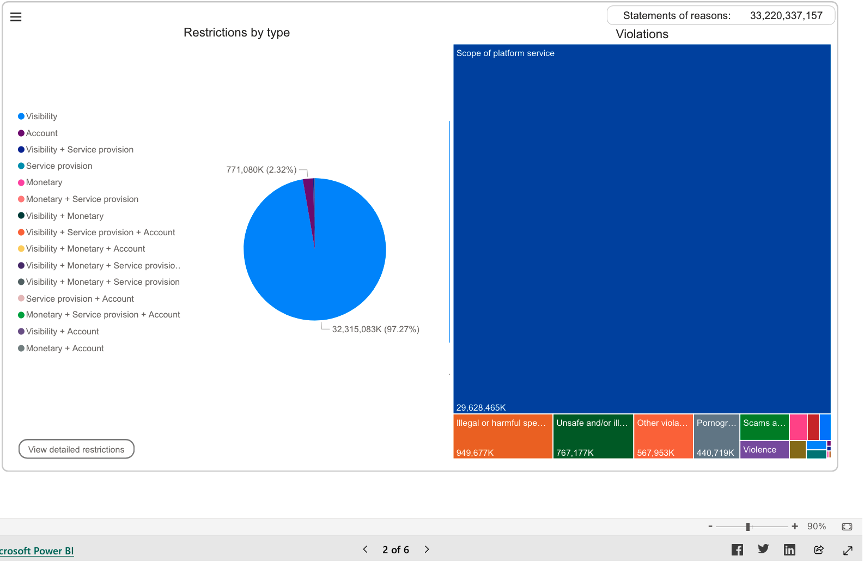Screen dimensions: 864x562
Task: Click the zoom slider handle
Action: pyautogui.click(x=748, y=526)
